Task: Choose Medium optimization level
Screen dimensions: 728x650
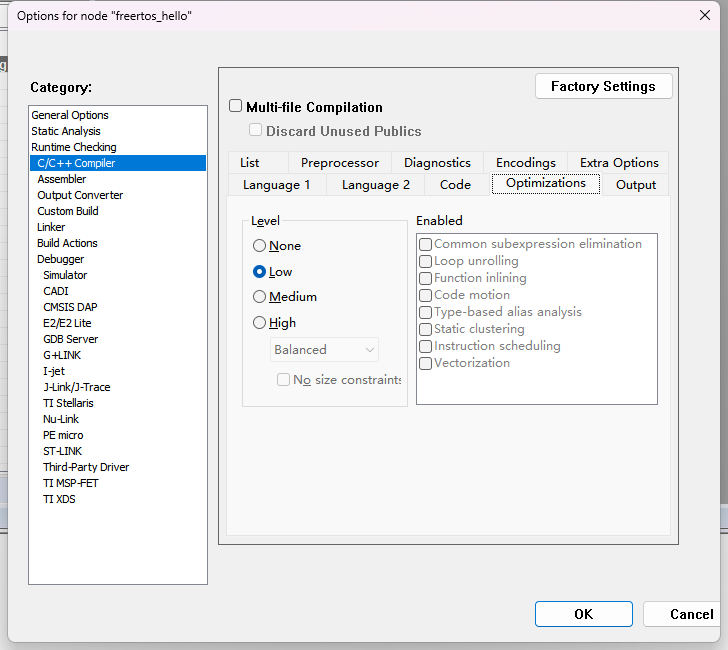Action: 260,297
